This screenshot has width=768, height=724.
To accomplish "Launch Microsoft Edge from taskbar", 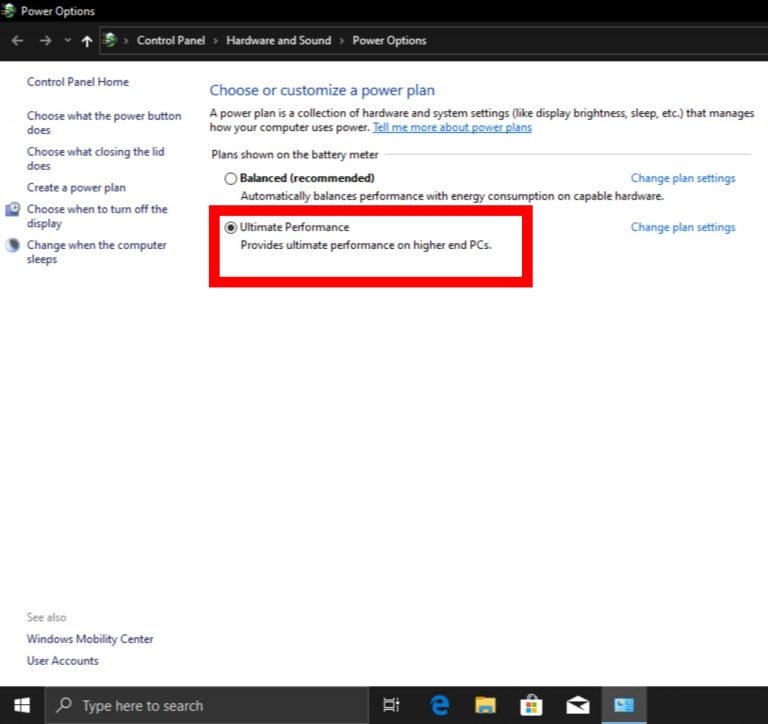I will pyautogui.click(x=439, y=705).
